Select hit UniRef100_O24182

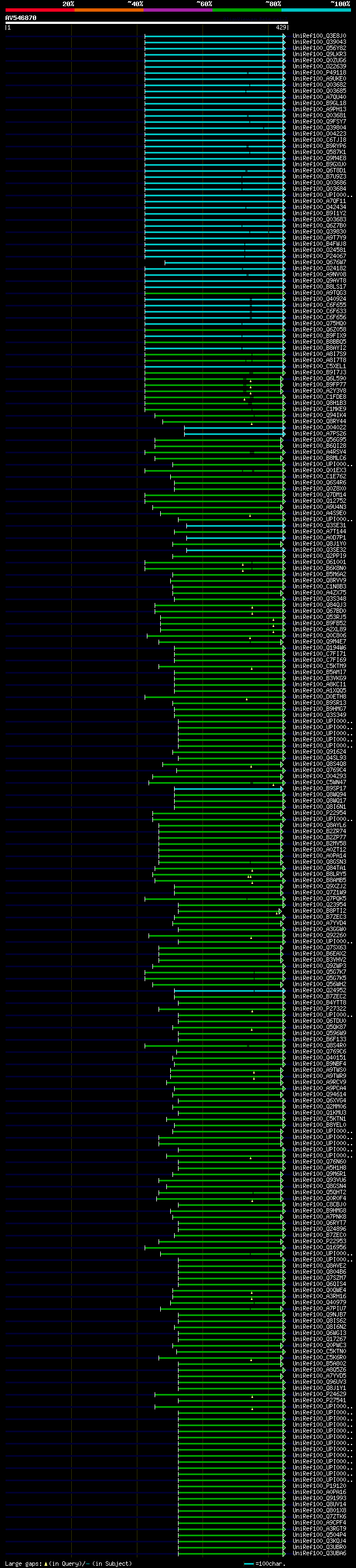coord(319,269)
